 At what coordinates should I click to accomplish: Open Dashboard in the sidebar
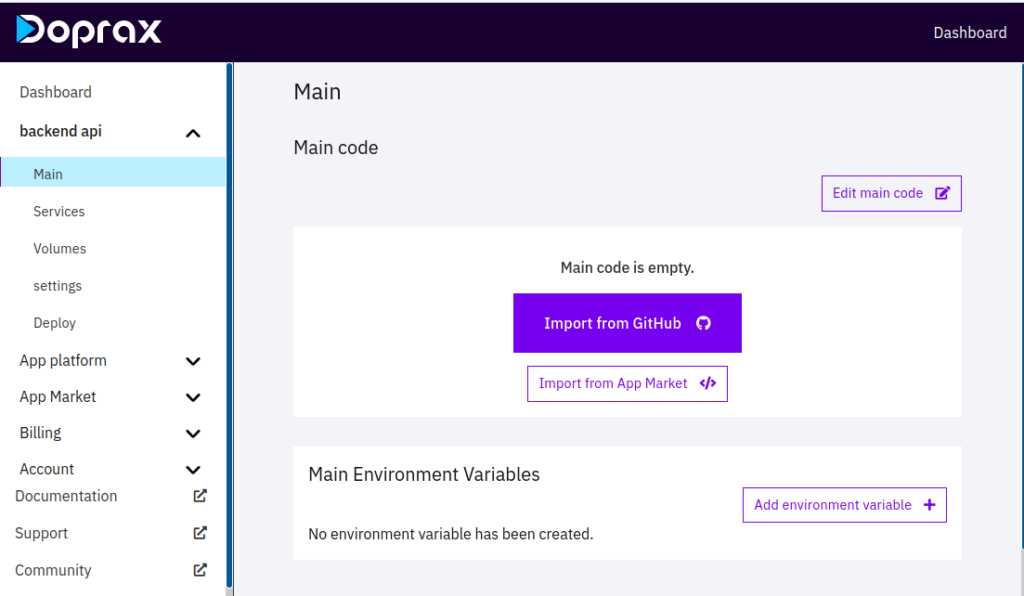point(56,92)
